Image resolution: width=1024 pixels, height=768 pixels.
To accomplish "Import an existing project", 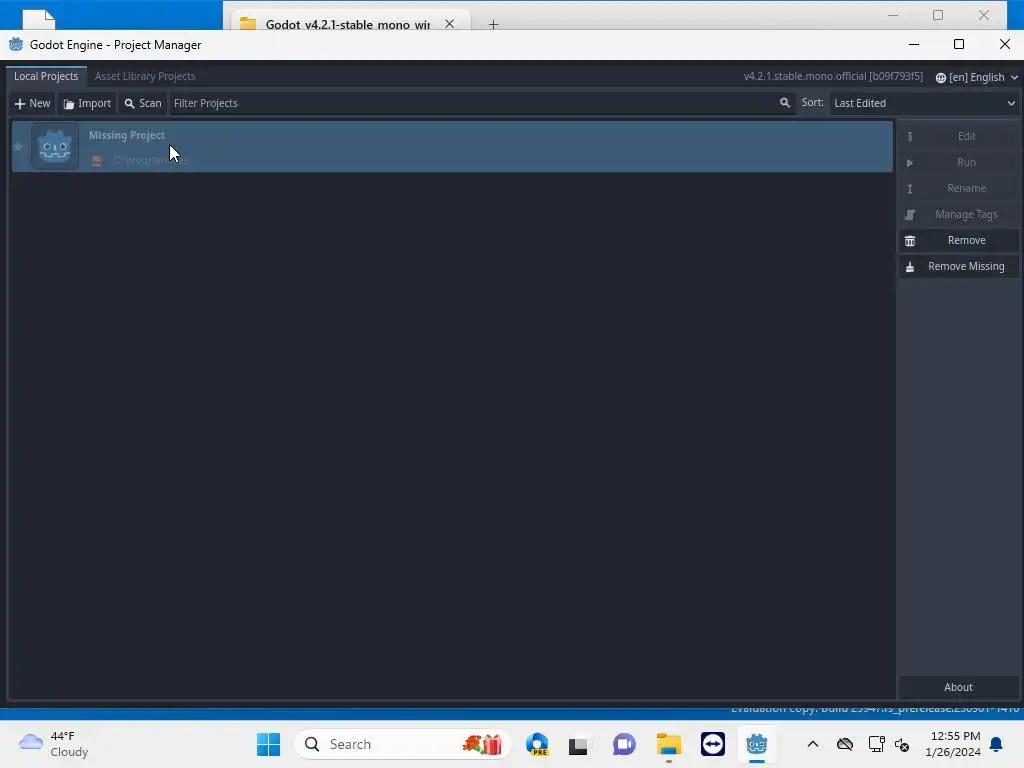I will [87, 103].
